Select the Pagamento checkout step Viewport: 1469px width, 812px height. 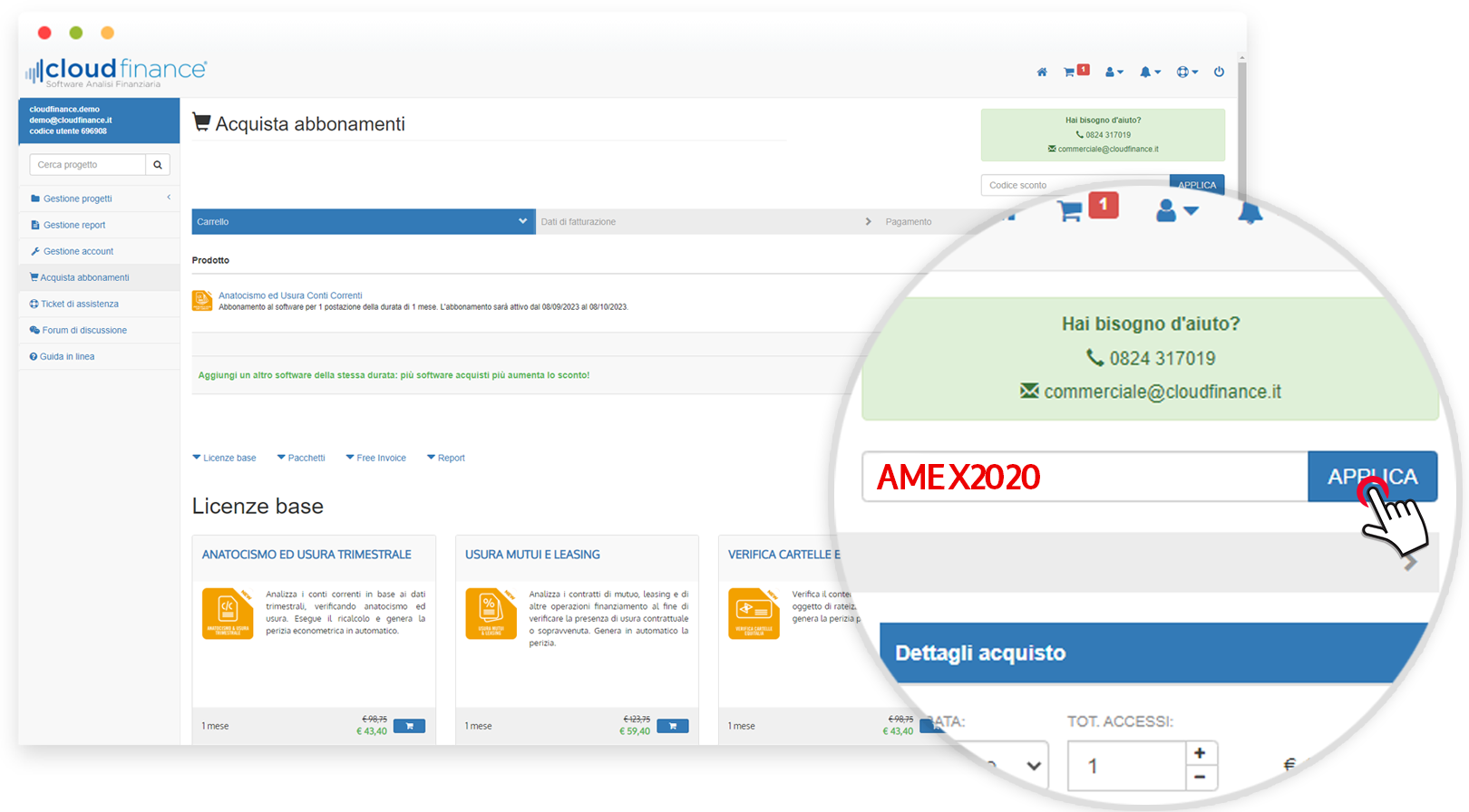909,222
